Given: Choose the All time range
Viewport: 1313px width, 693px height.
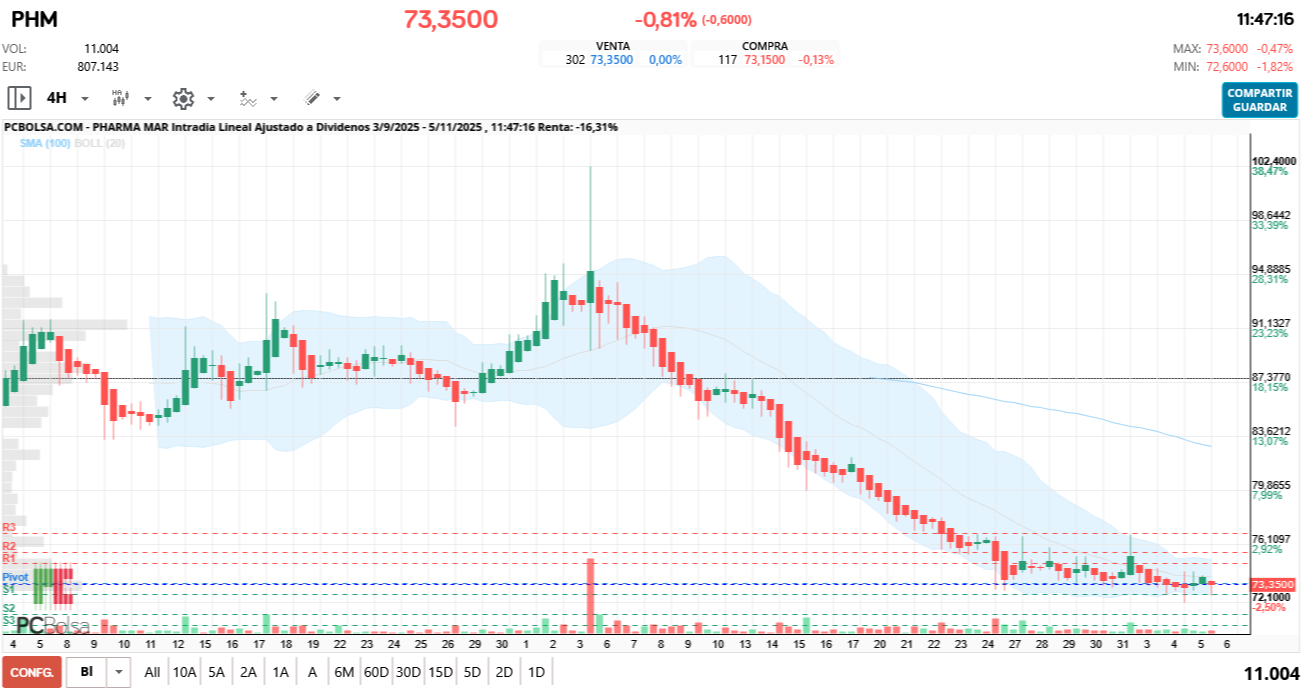Looking at the screenshot, I should pos(152,672).
